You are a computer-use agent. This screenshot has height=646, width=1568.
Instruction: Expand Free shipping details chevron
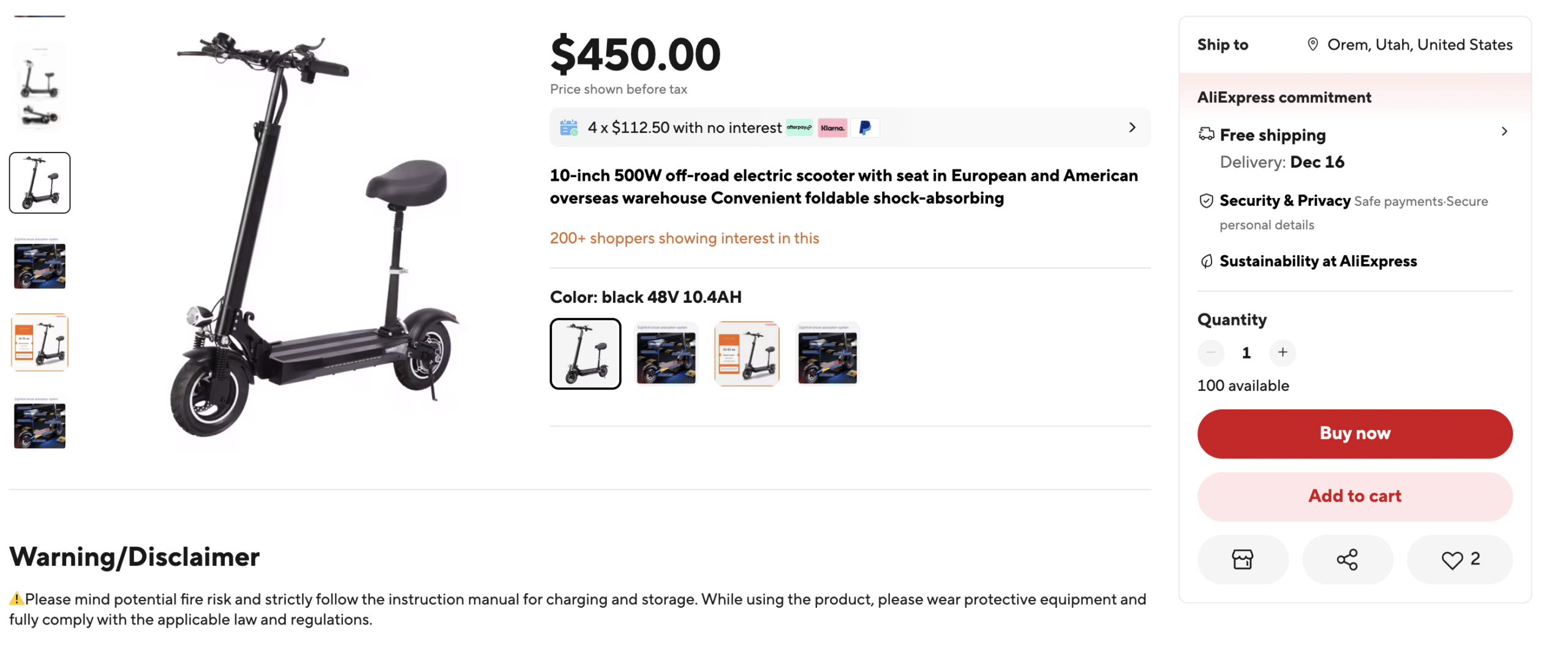tap(1506, 131)
